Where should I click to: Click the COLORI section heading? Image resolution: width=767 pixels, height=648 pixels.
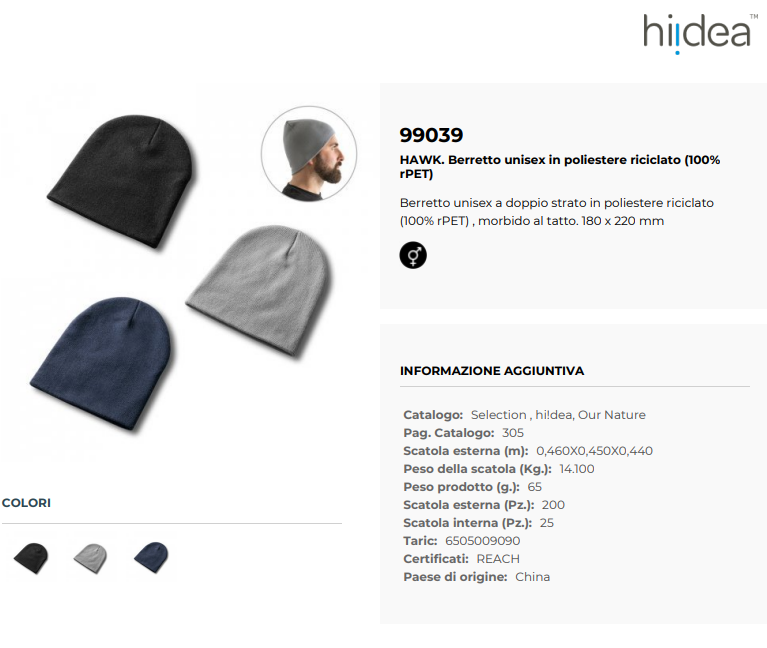pyautogui.click(x=26, y=503)
